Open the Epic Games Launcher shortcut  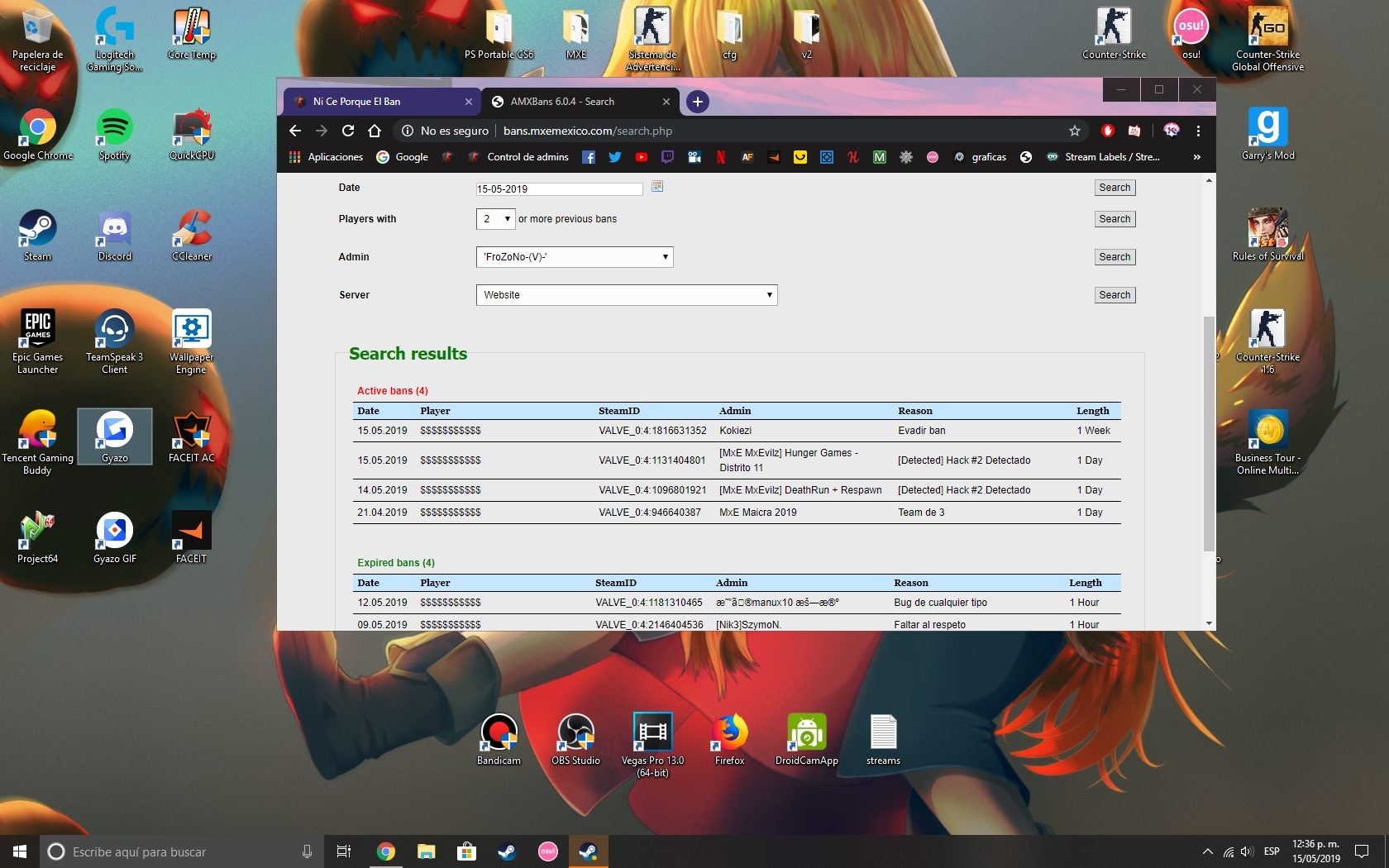pyautogui.click(x=37, y=341)
